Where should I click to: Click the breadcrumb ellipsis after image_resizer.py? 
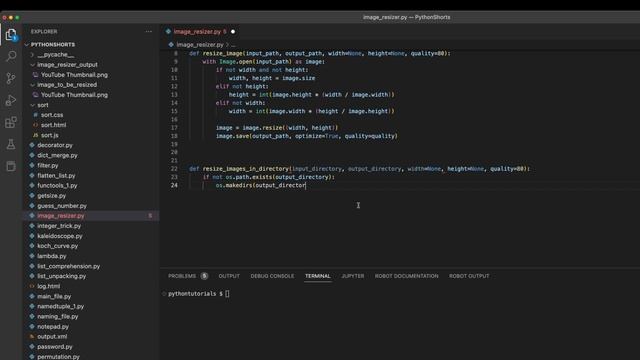(233, 45)
